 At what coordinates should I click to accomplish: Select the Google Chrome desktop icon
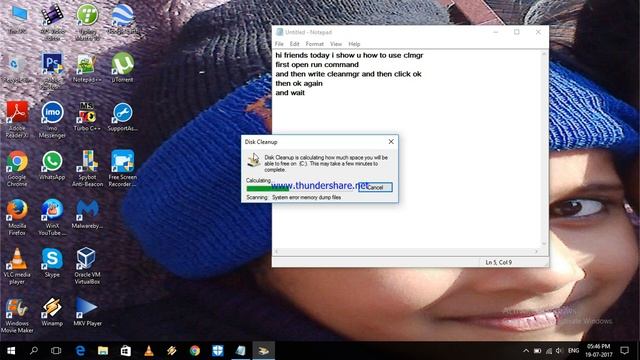point(17,168)
